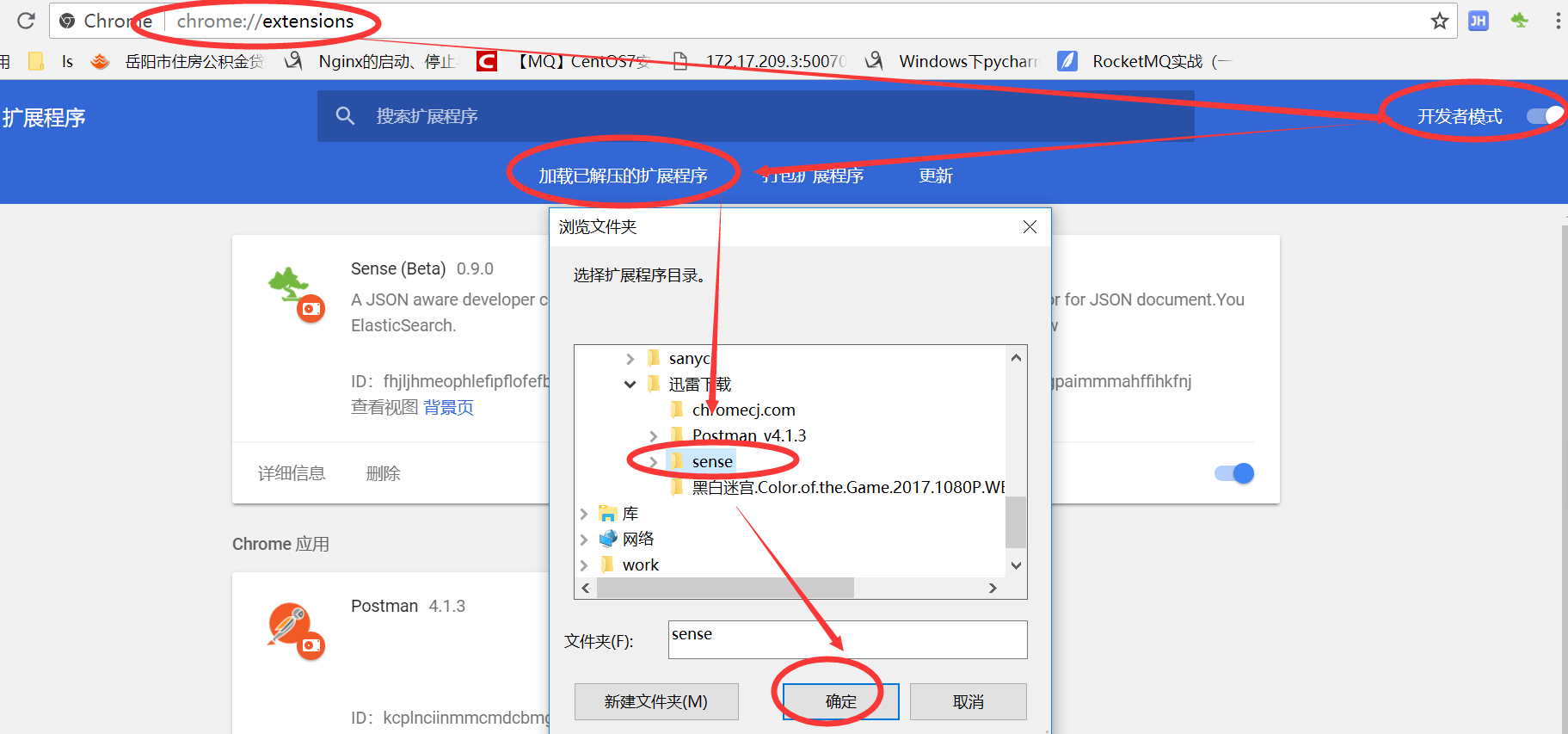Click 加载已解压的扩展程序
Screen dimensions: 1568x734
[623, 176]
